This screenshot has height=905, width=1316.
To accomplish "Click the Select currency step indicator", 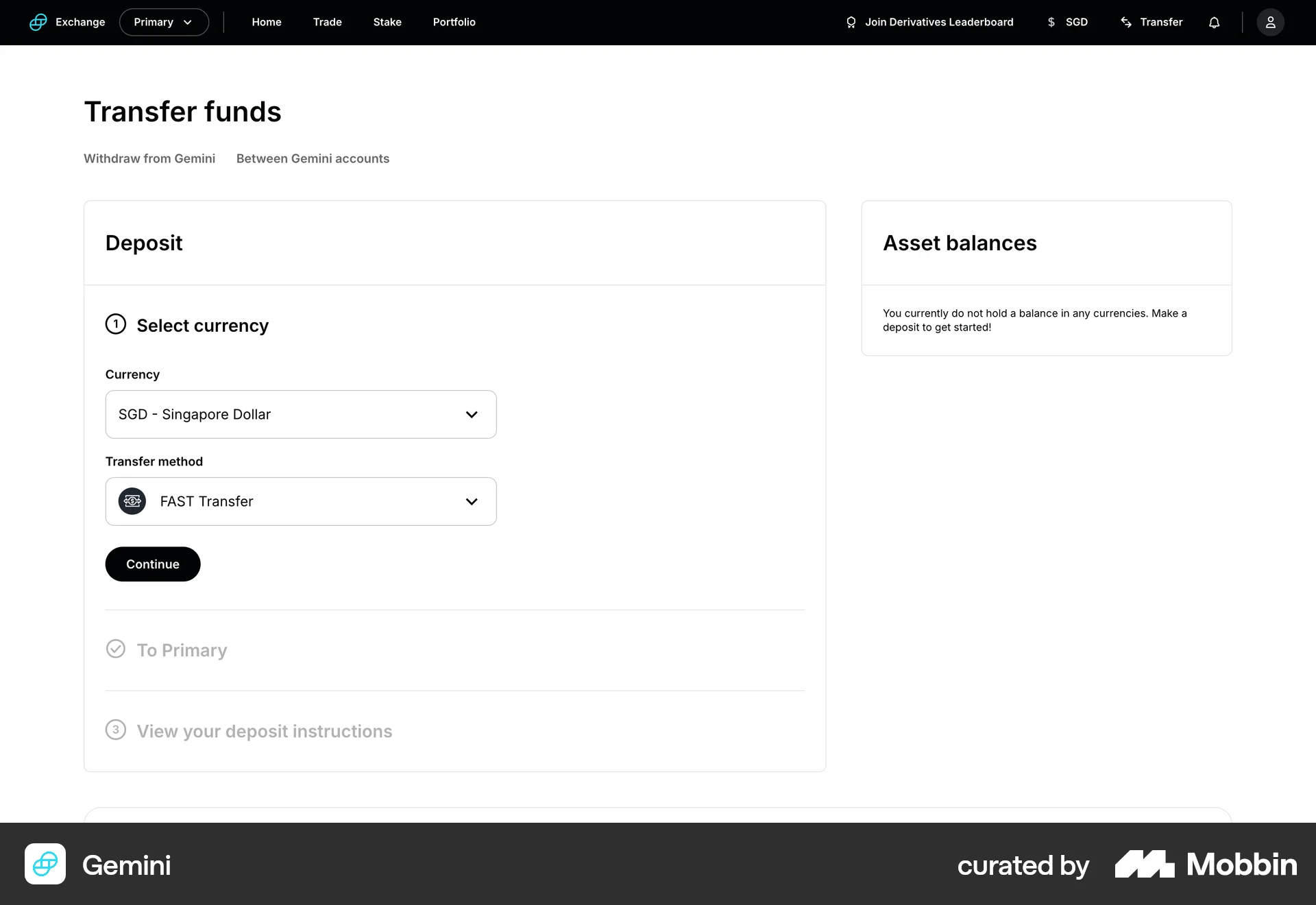I will pos(116,324).
